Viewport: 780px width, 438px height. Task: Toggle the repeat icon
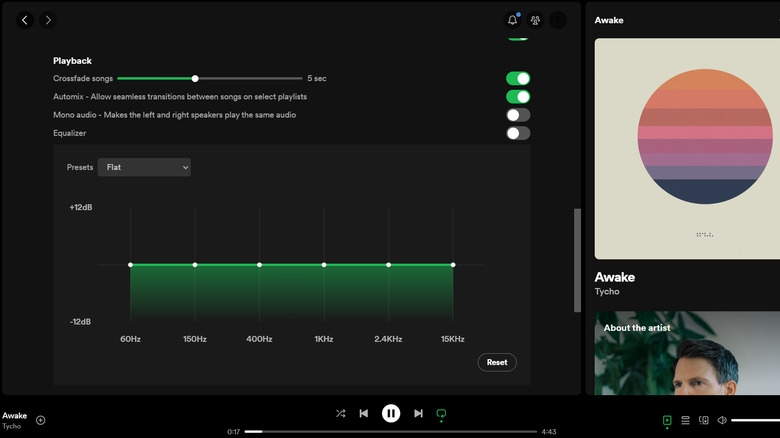[x=441, y=413]
